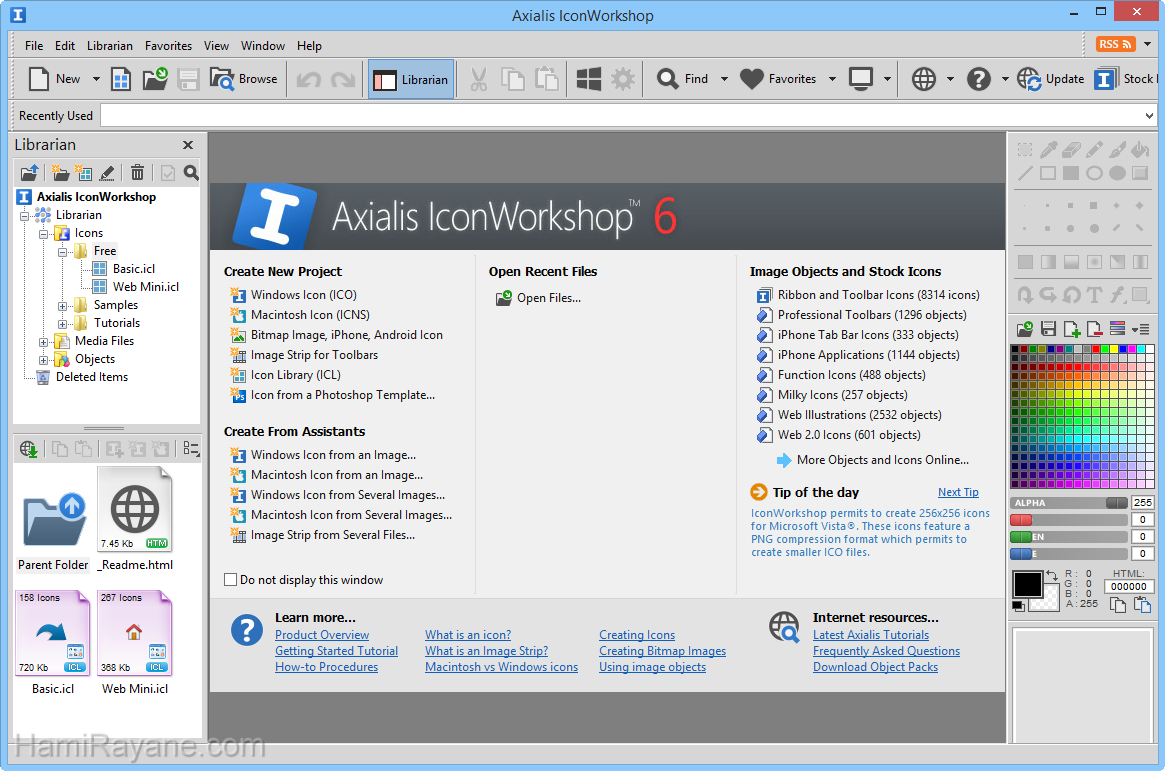1165x771 pixels.
Task: Click the view mode icon in file pane toolbar
Action: 191,449
